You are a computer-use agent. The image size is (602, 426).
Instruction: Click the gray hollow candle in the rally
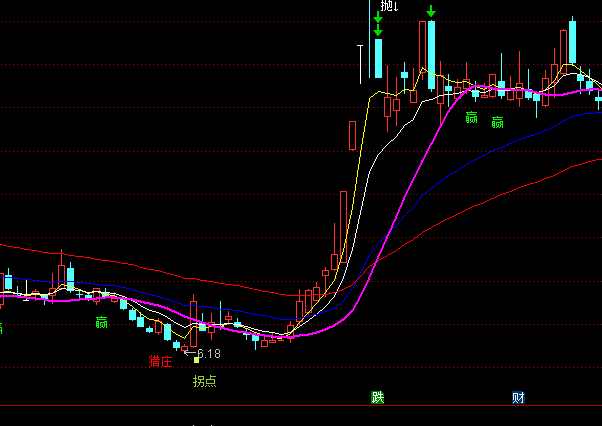353,134
